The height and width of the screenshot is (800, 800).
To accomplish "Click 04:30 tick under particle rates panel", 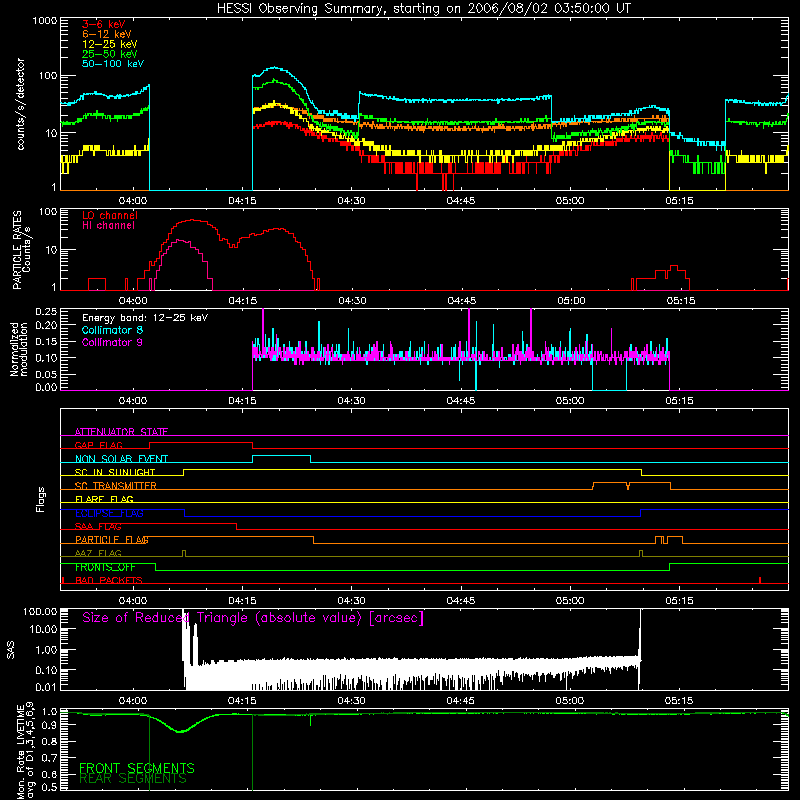I will click(352, 301).
